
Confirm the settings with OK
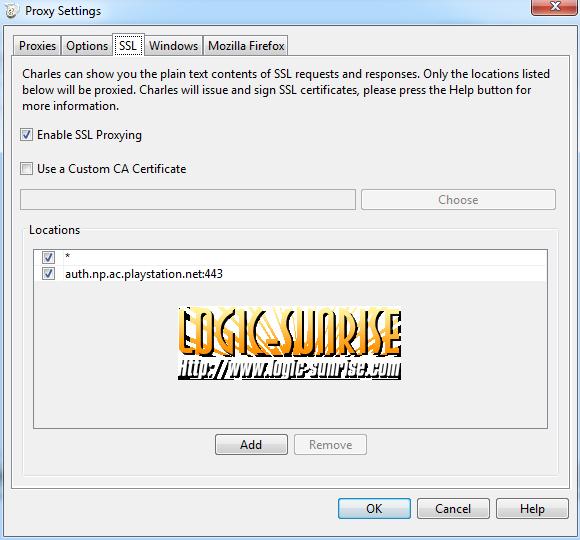click(374, 509)
